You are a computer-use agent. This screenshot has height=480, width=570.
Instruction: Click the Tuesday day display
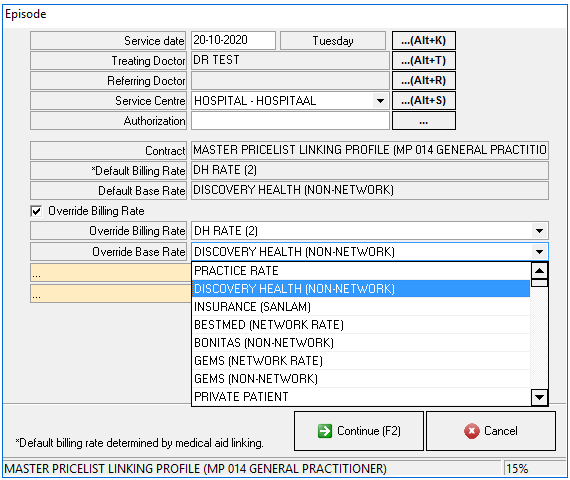(x=333, y=40)
